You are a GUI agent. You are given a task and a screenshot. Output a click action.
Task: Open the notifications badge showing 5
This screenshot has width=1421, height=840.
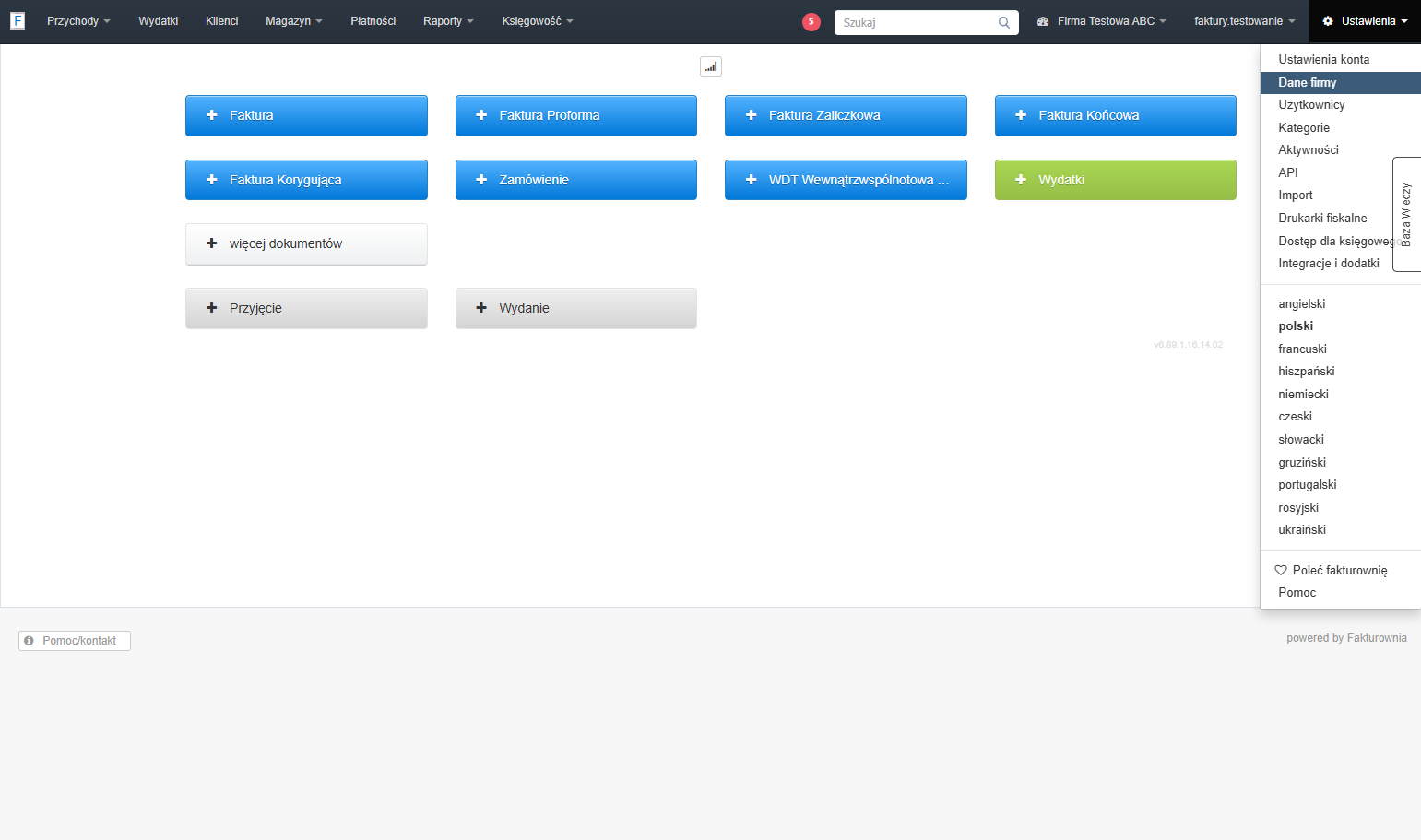pyautogui.click(x=811, y=22)
